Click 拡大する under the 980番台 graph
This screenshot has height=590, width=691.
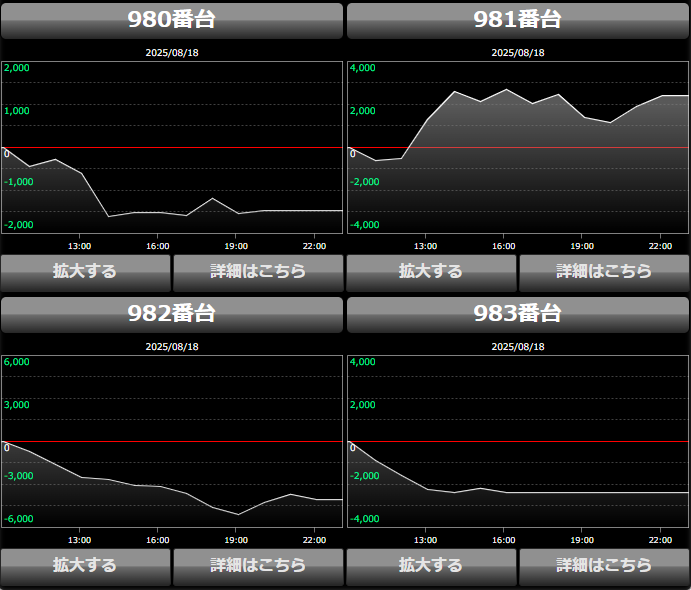pos(85,273)
